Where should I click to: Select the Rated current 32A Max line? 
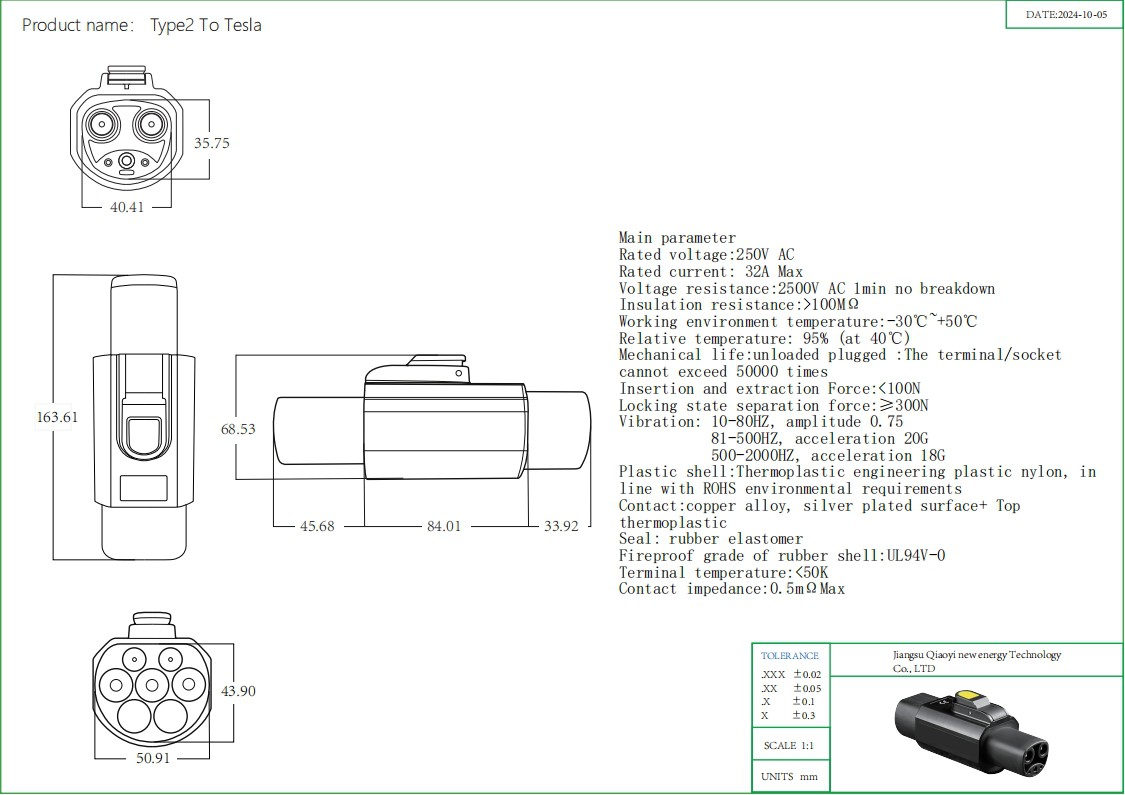710,272
